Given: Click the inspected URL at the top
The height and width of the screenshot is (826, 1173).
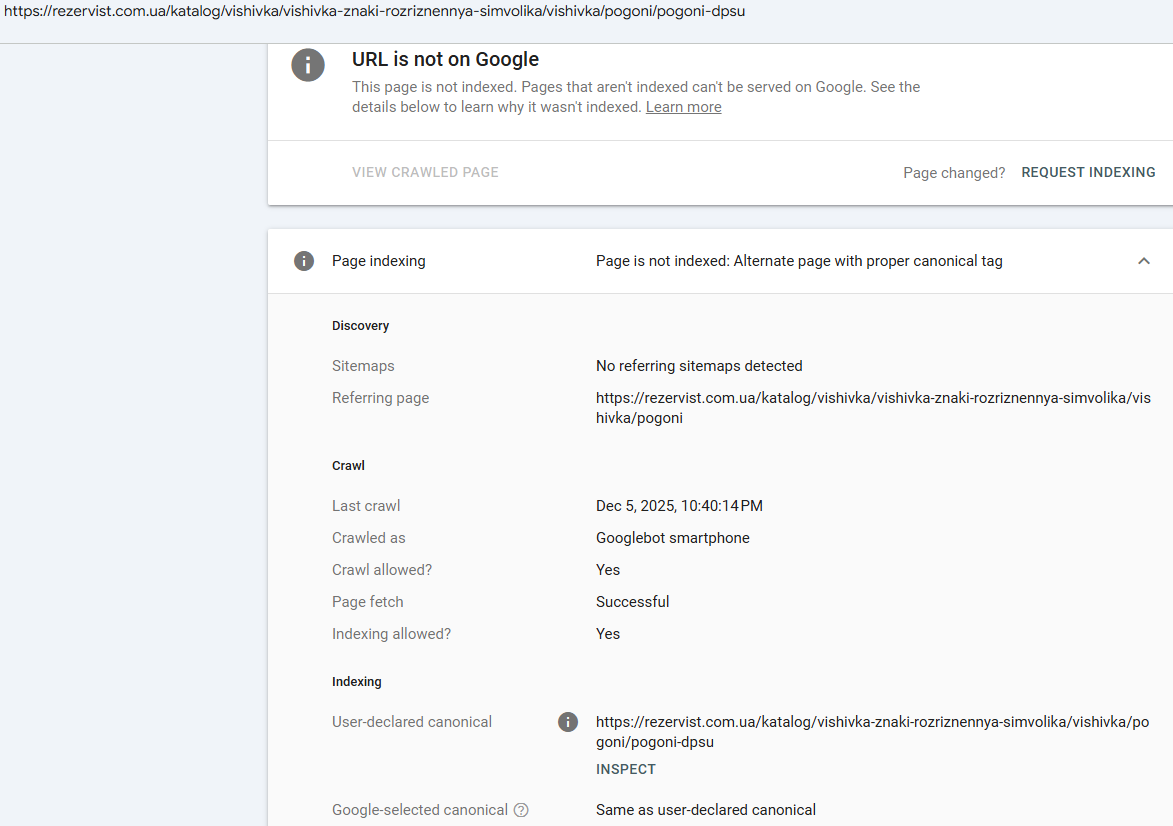Looking at the screenshot, I should tap(374, 12).
